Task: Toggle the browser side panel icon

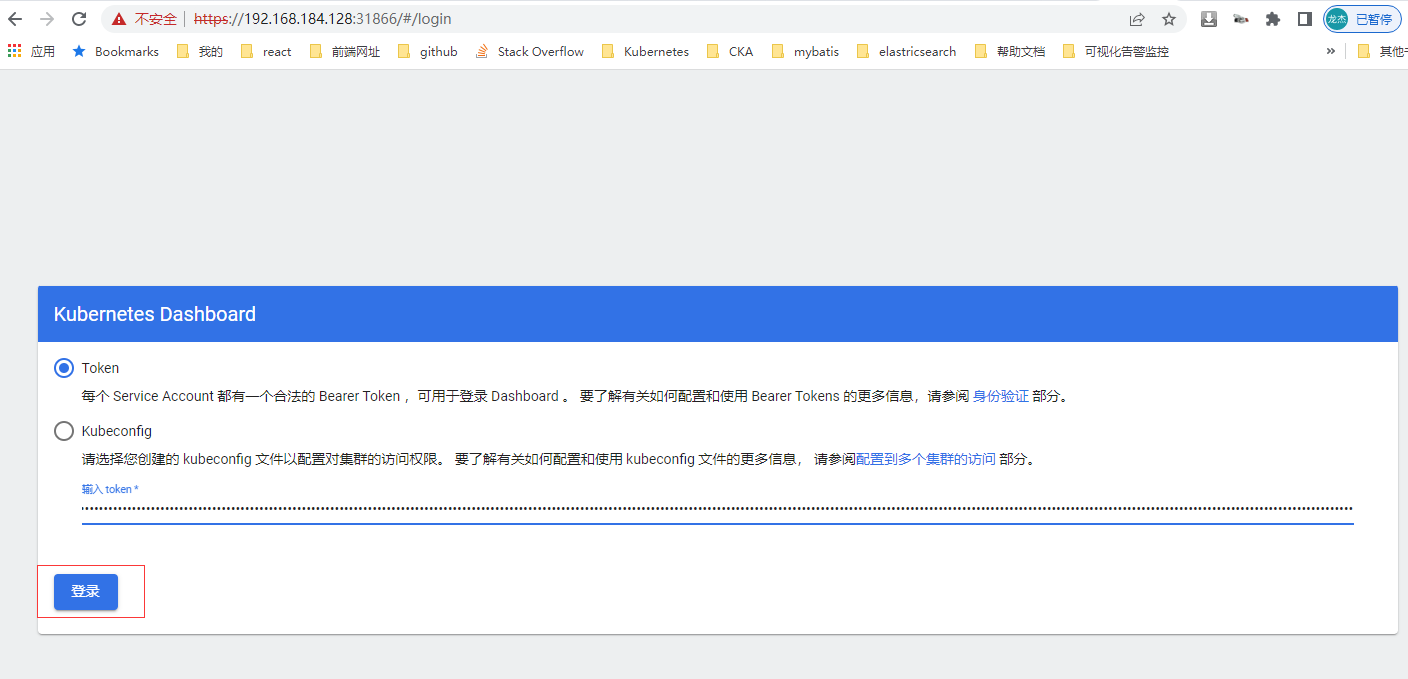Action: coord(1304,19)
